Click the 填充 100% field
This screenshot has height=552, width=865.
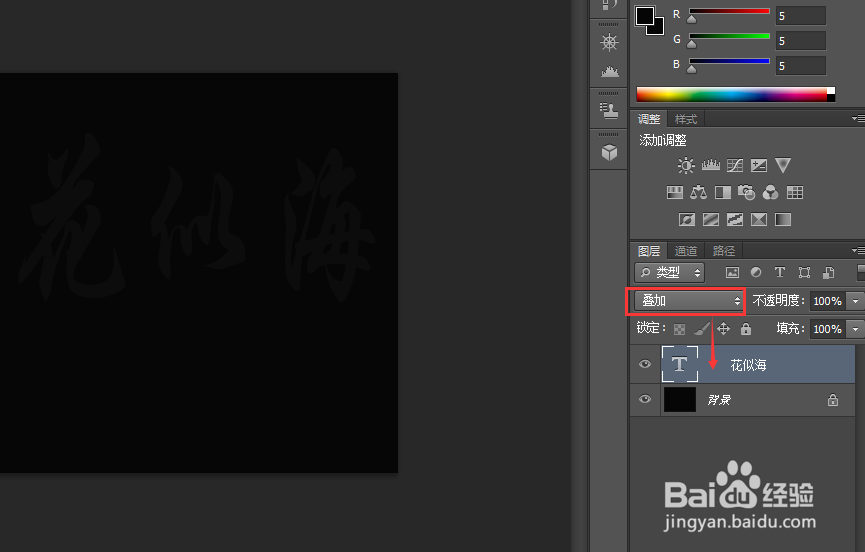click(x=828, y=329)
